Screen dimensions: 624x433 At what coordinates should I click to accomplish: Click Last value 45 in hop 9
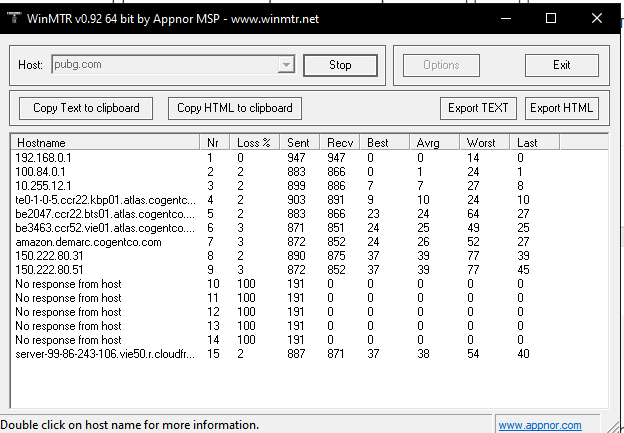tap(523, 270)
